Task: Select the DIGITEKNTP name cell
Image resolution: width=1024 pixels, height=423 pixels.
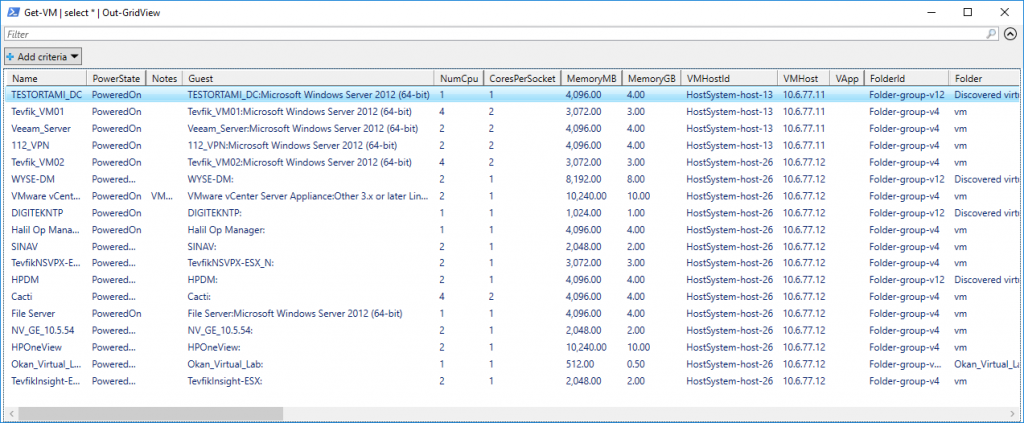Action: (37, 213)
